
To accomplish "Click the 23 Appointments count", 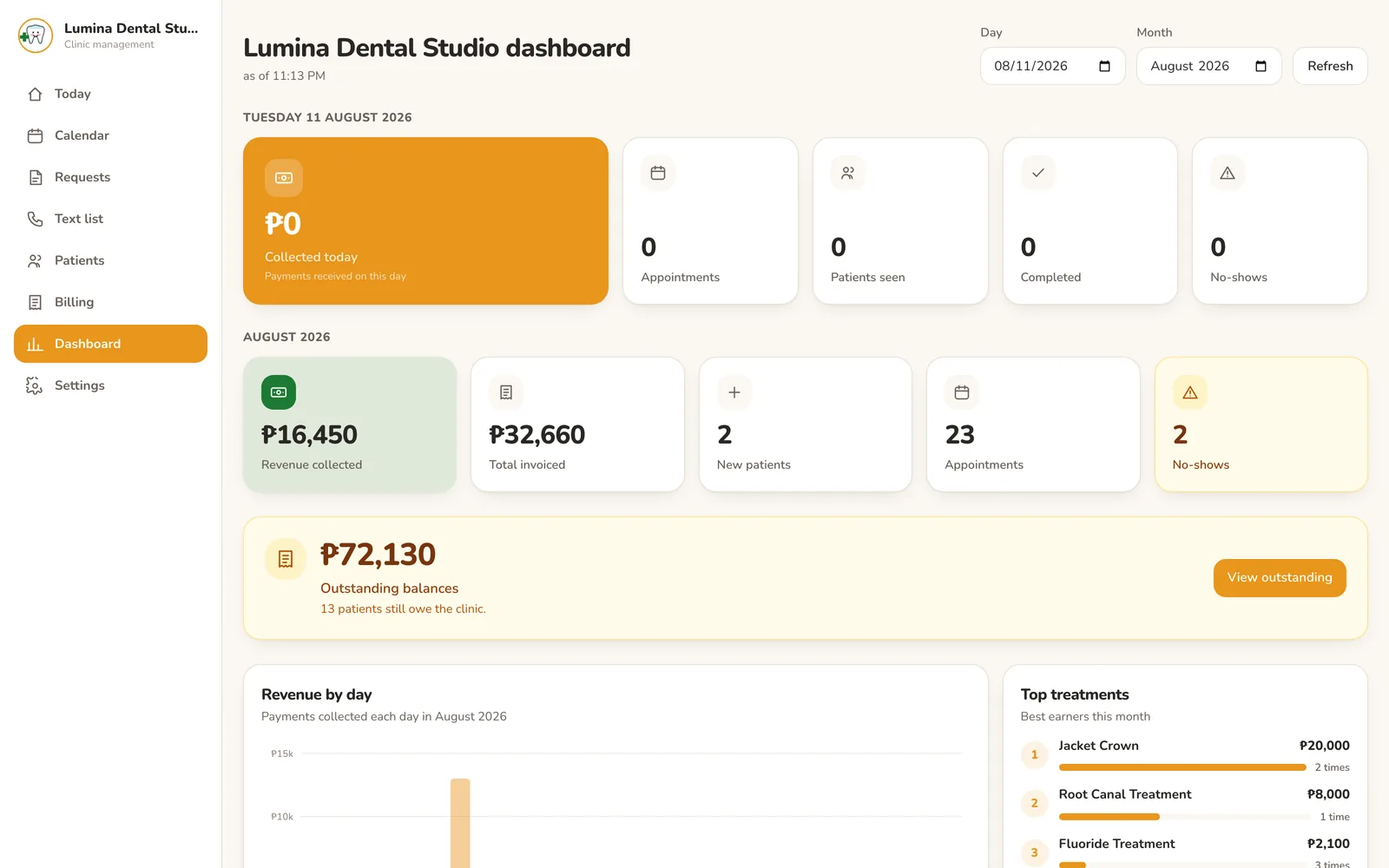I will pyautogui.click(x=960, y=435).
